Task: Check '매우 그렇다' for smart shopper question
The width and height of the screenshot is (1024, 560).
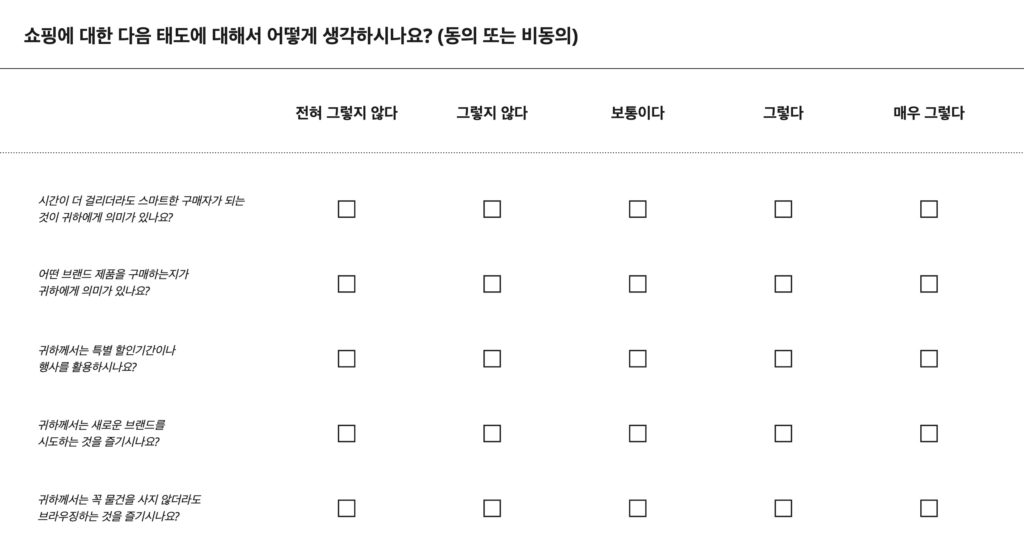Action: click(x=928, y=209)
